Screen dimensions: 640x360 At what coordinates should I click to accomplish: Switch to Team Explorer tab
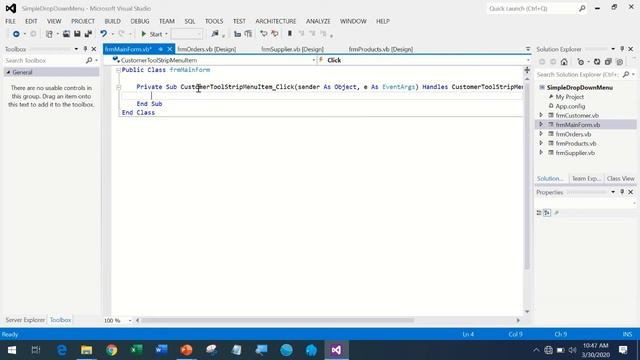click(586, 179)
